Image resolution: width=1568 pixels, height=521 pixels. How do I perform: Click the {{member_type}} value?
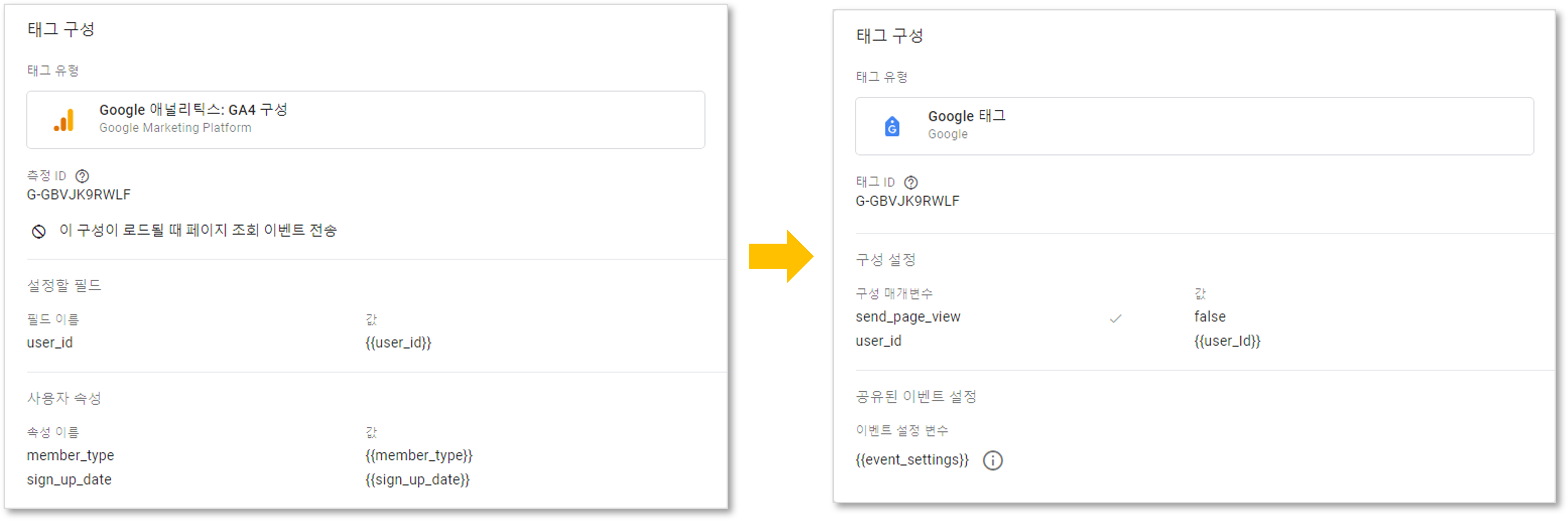[x=419, y=455]
